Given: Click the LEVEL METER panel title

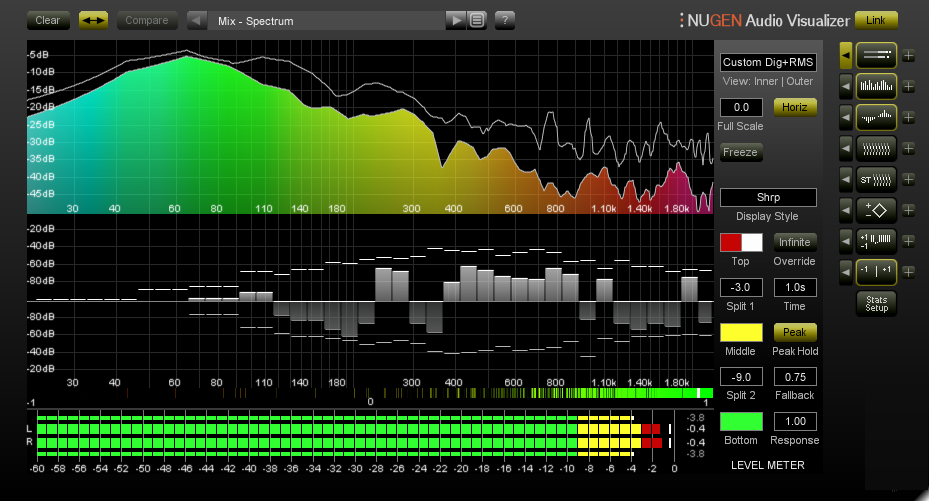Looking at the screenshot, I should click(768, 465).
